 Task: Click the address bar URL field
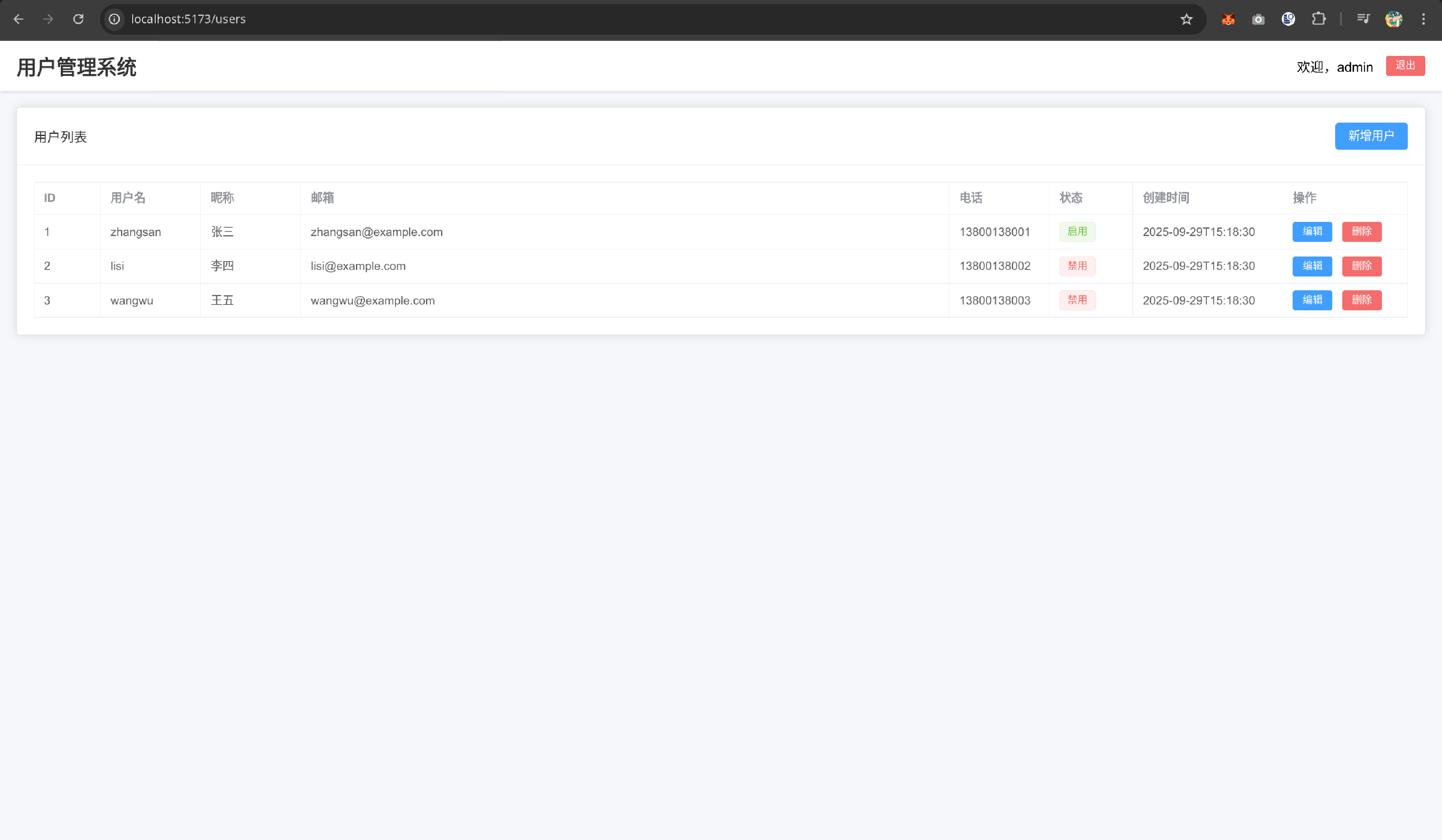pos(458,20)
